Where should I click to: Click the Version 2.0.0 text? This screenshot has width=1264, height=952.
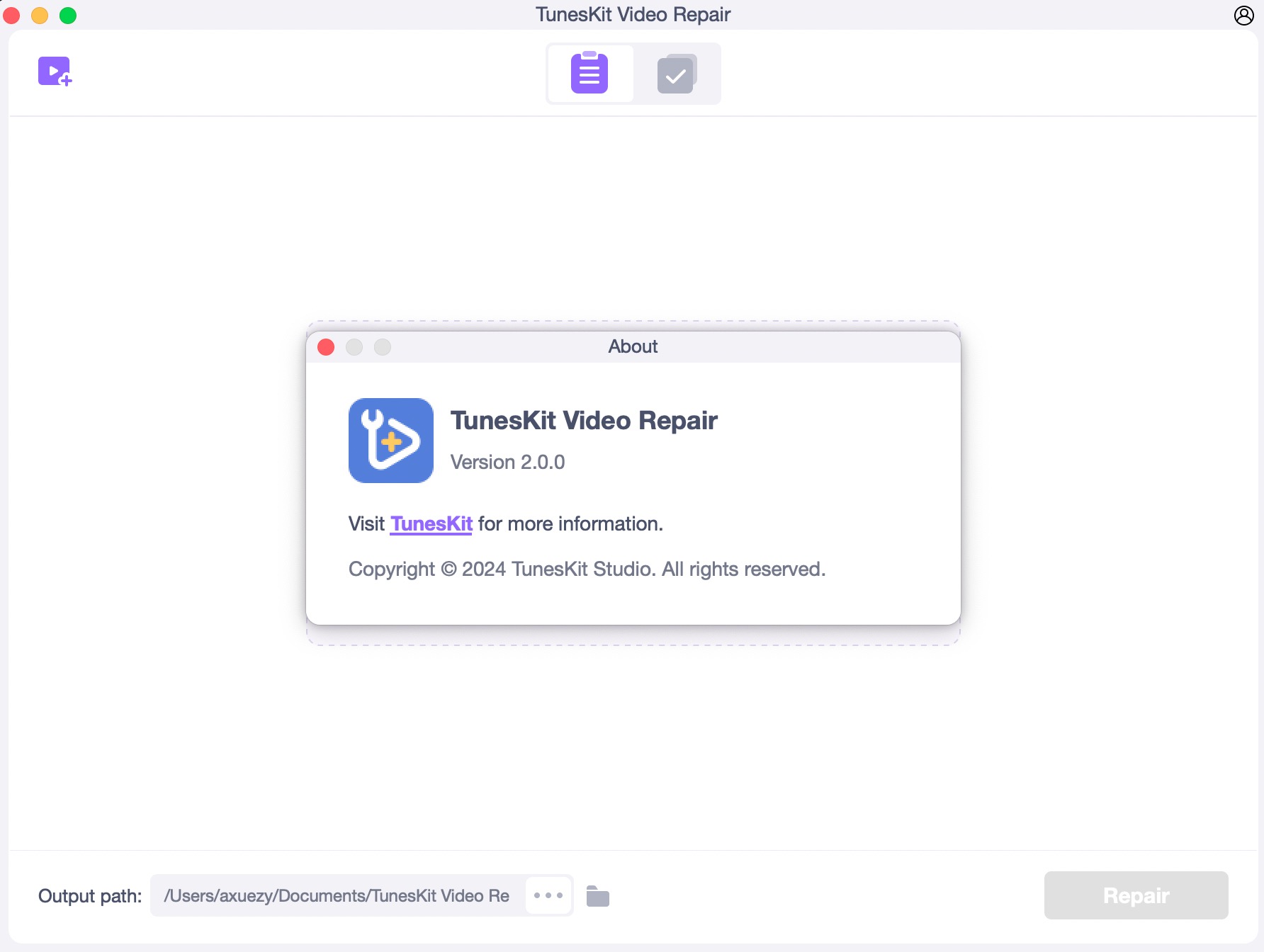pos(508,463)
